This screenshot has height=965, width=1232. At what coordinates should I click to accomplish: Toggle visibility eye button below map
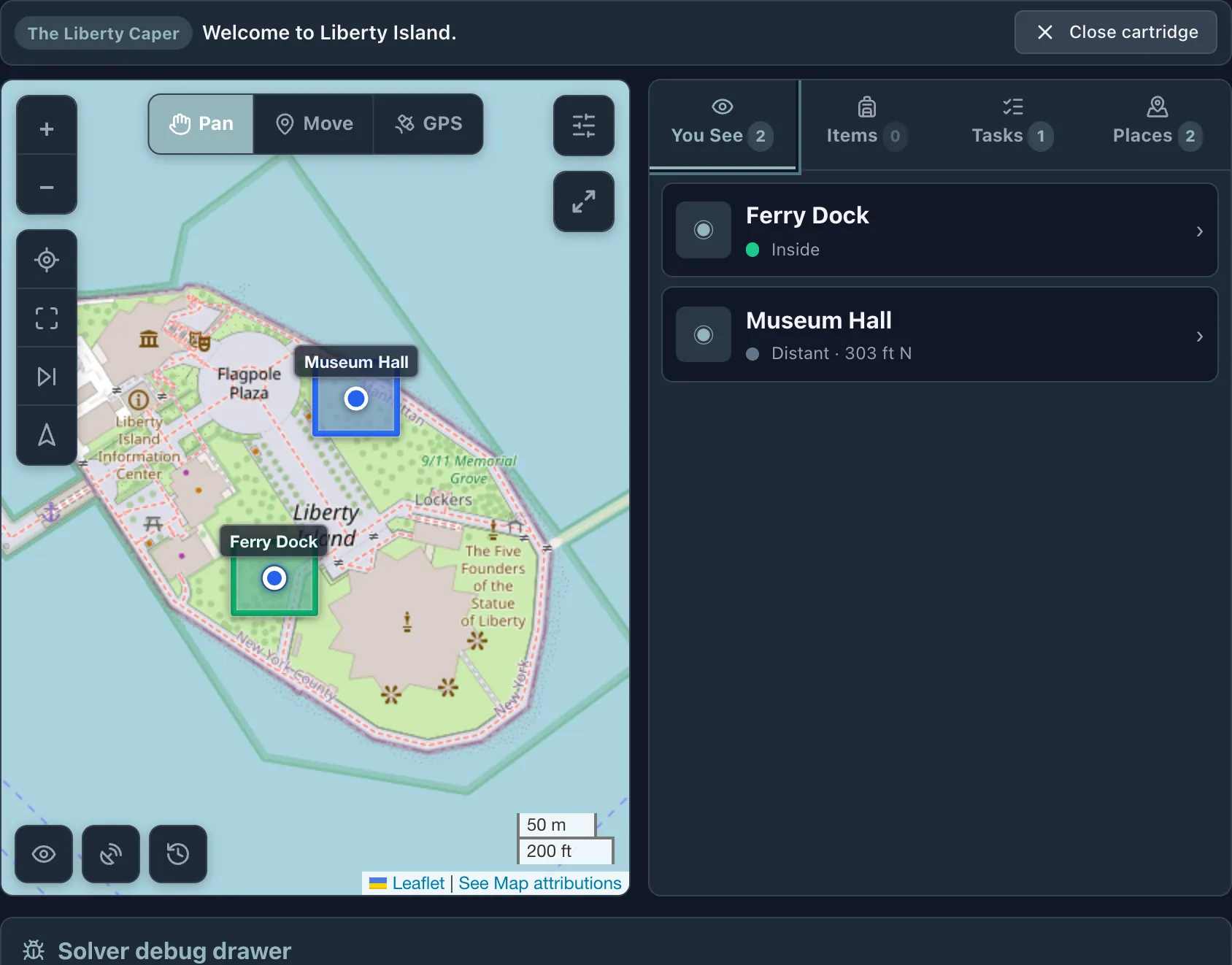click(44, 854)
